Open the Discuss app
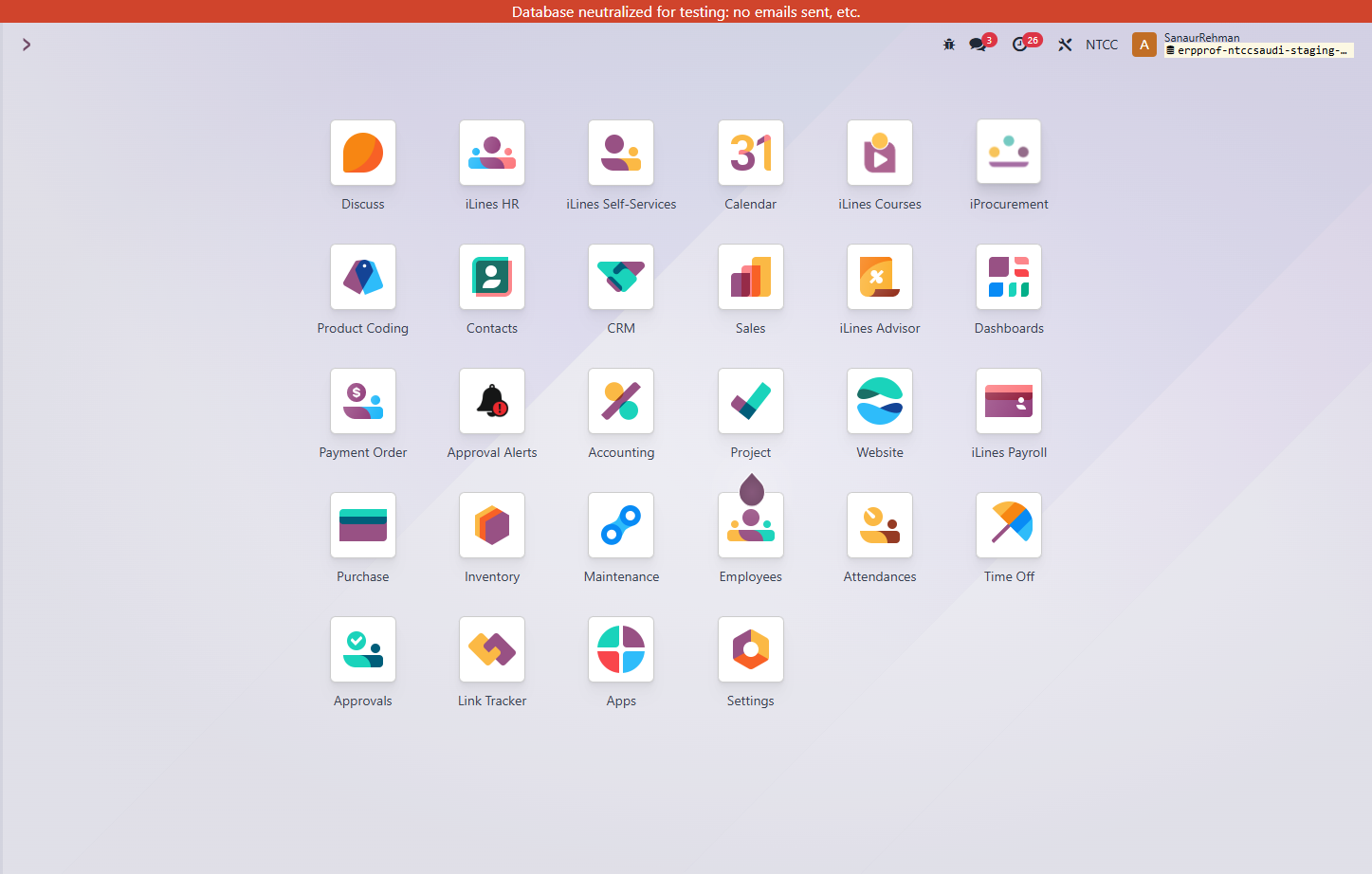The width and height of the screenshot is (1372, 874). [x=363, y=153]
